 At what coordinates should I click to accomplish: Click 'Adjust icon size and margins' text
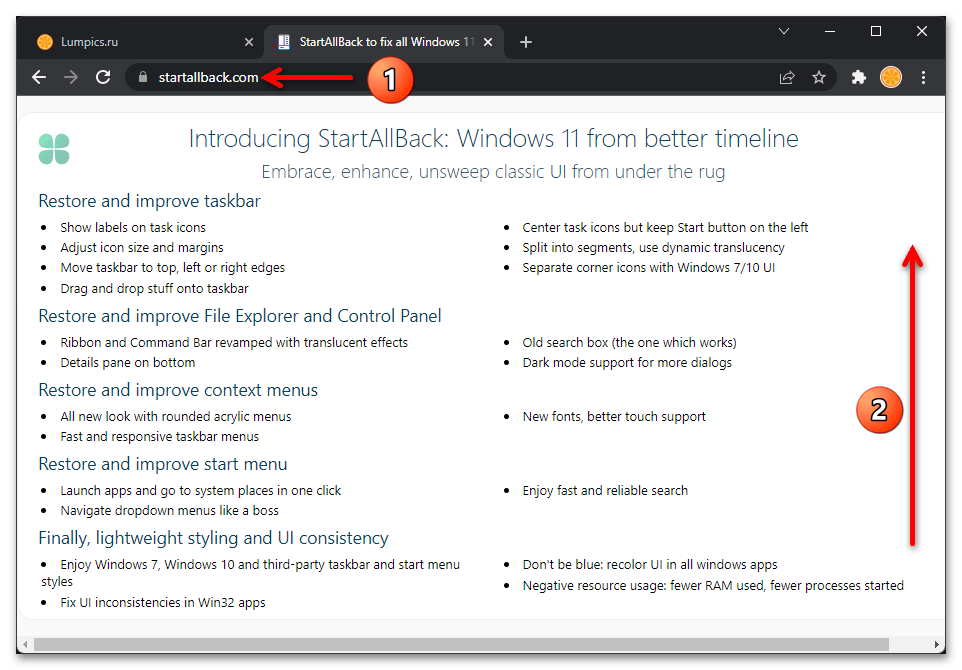pos(142,248)
